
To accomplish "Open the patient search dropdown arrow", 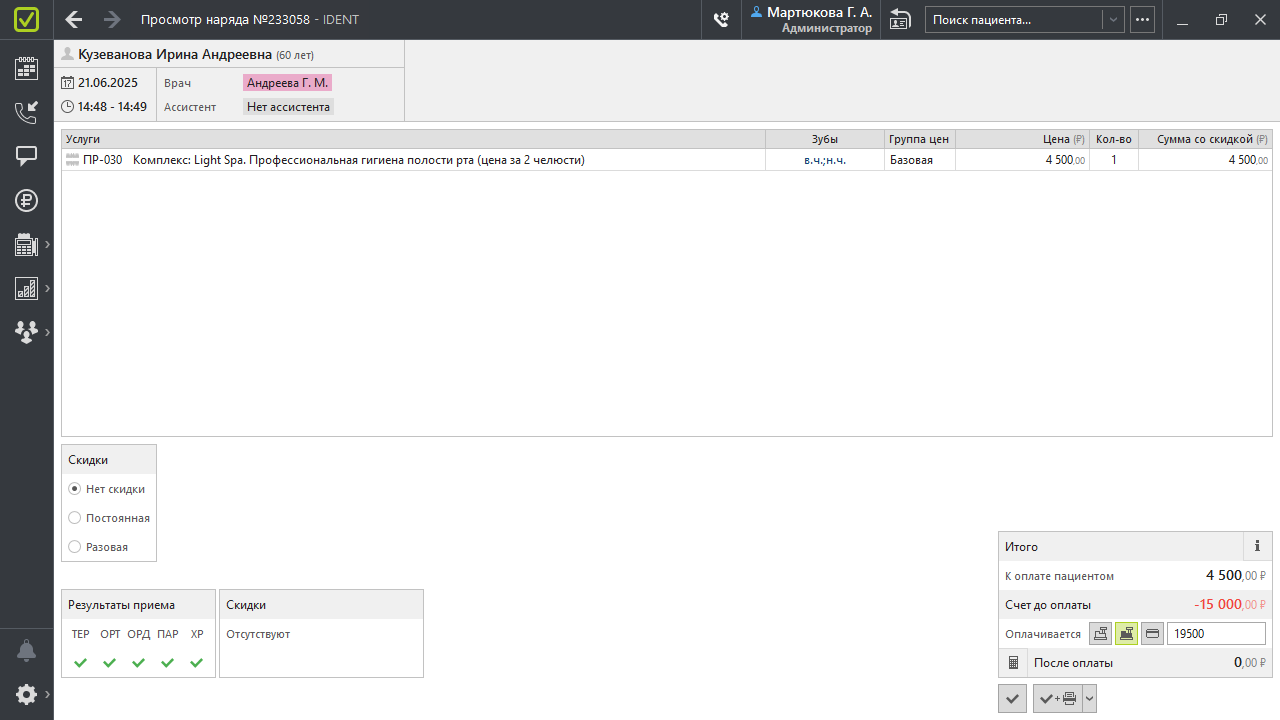I will (1113, 20).
